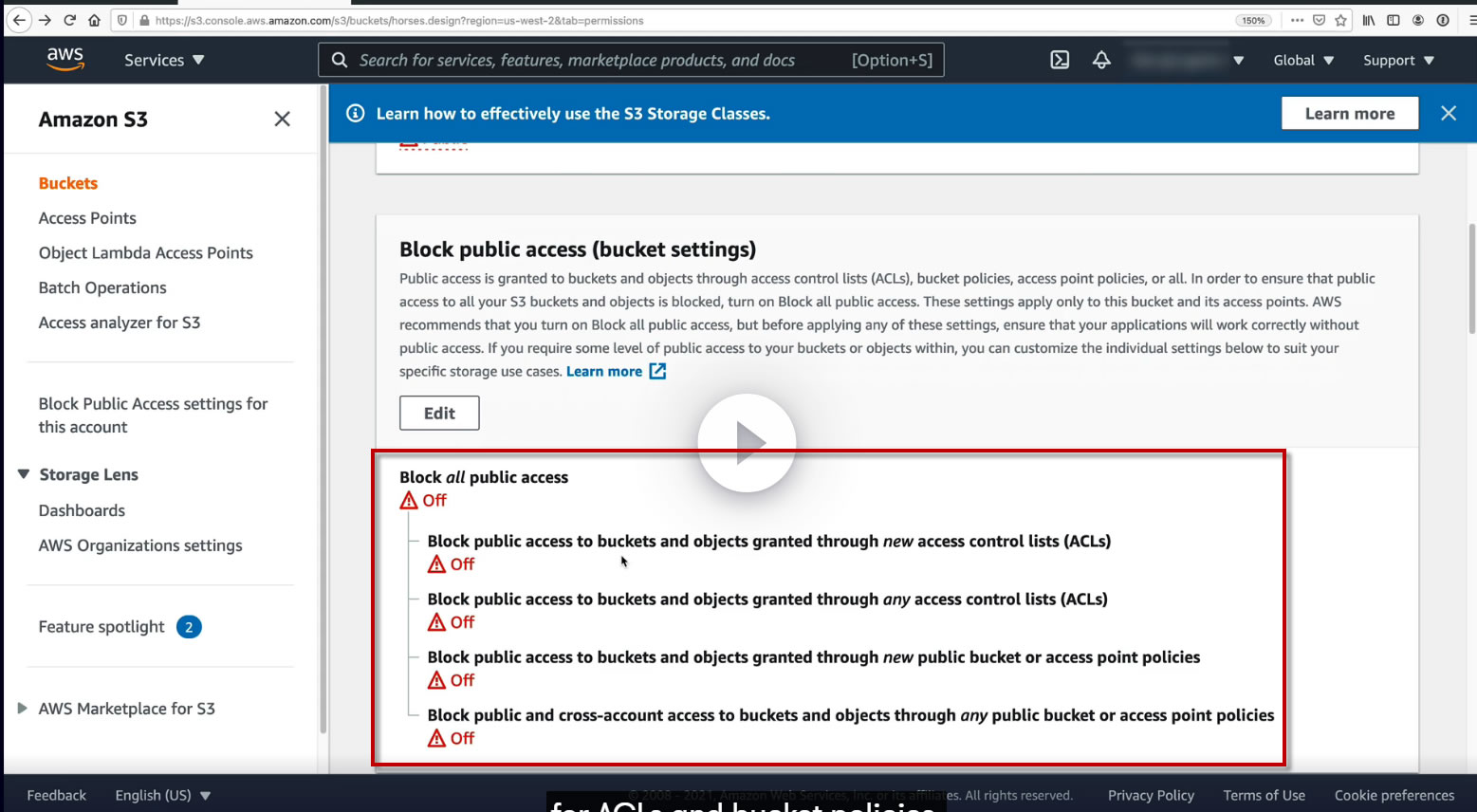Dismiss the S3 Storage Classes banner
The image size is (1477, 812).
(1449, 113)
